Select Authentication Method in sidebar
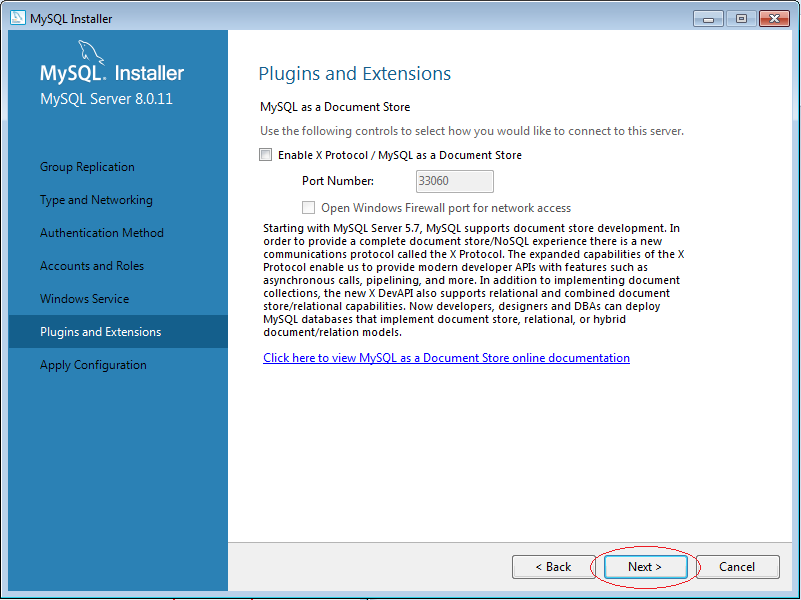This screenshot has width=801, height=600. point(102,233)
